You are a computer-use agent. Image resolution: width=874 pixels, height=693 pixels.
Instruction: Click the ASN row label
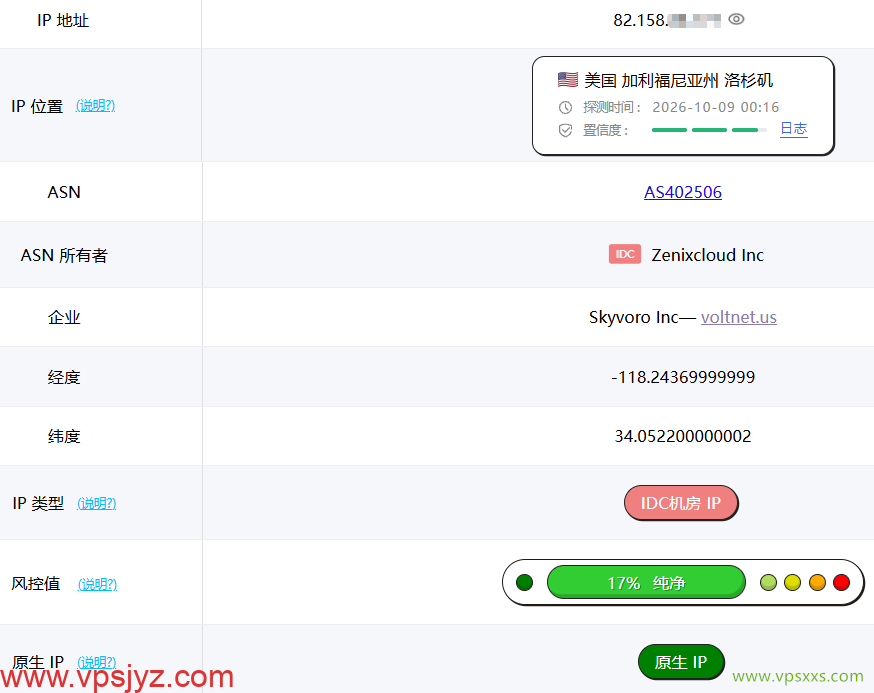[x=64, y=192]
